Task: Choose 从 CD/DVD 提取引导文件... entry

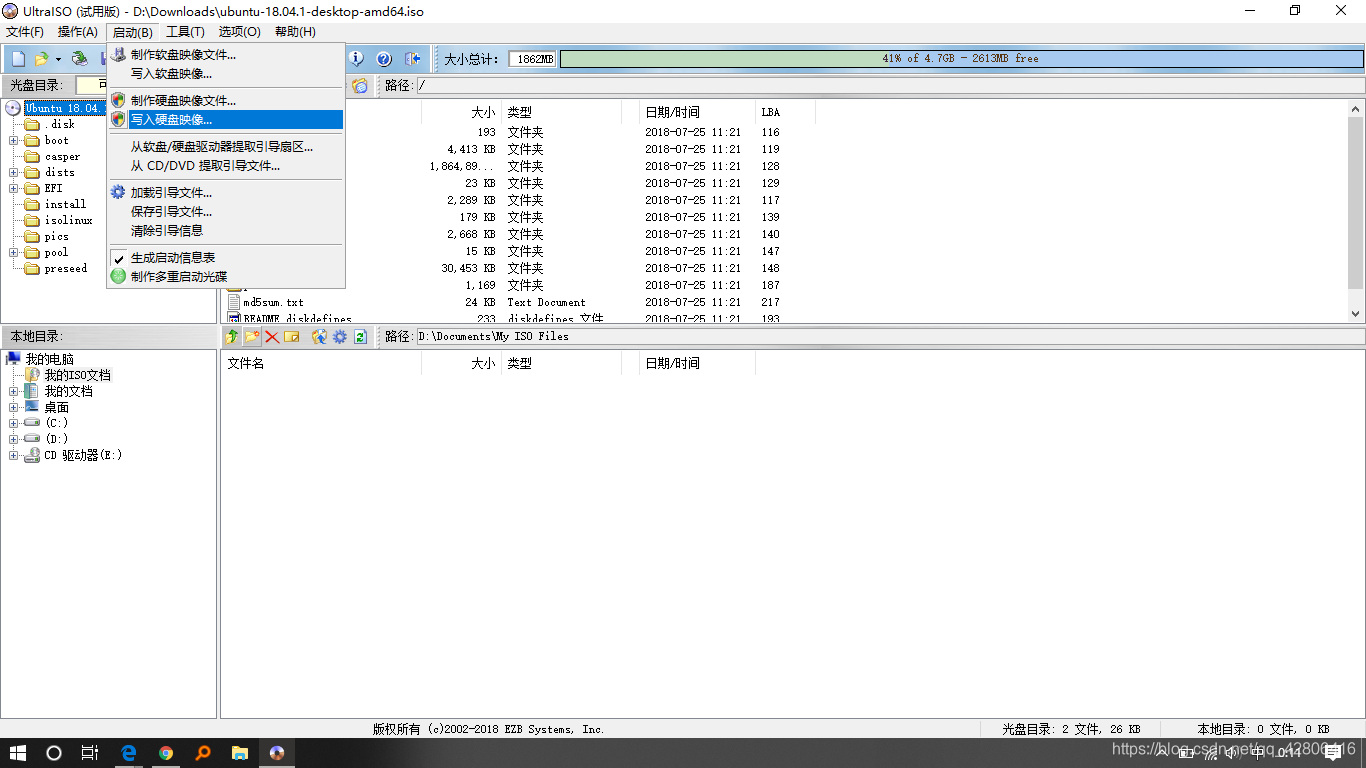Action: click(x=226, y=166)
